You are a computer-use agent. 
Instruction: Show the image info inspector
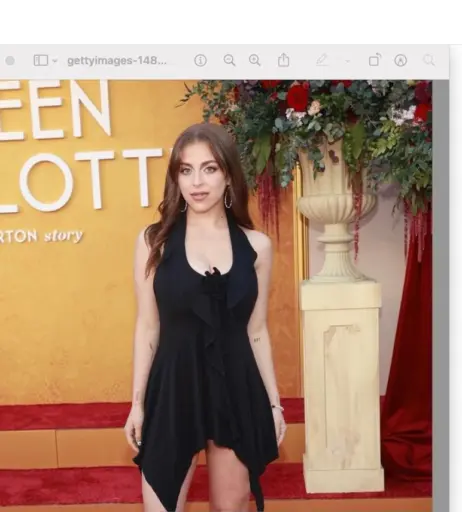click(x=200, y=60)
